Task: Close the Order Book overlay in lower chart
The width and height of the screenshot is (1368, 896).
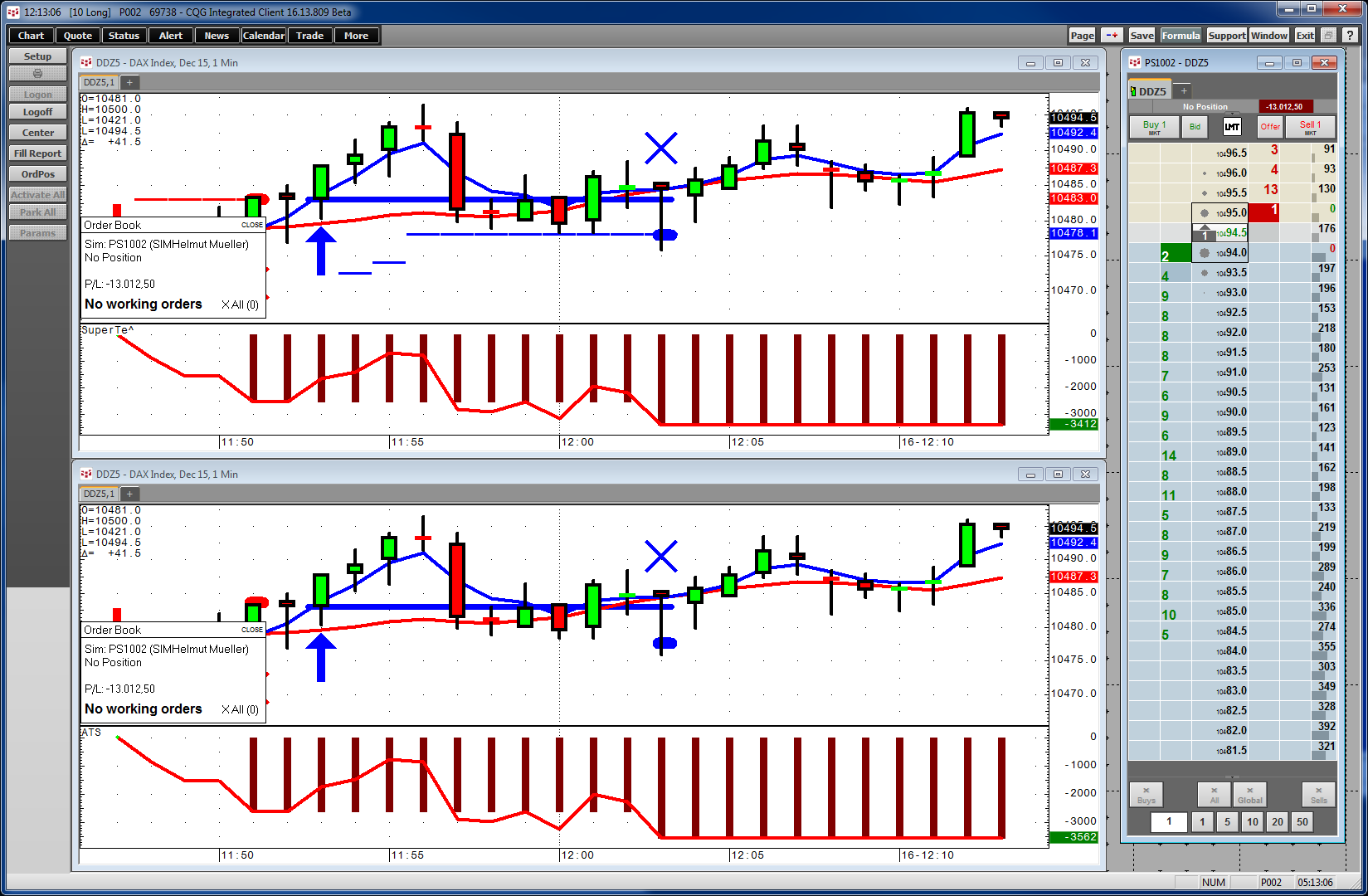Action: click(x=252, y=630)
